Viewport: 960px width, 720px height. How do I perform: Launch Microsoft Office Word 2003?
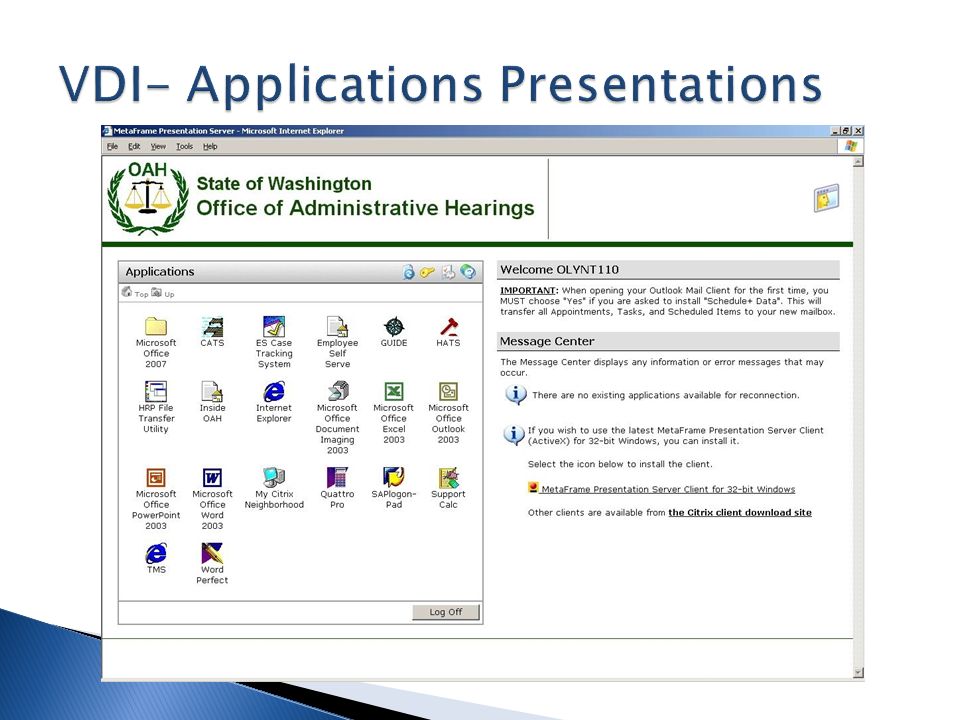point(212,478)
